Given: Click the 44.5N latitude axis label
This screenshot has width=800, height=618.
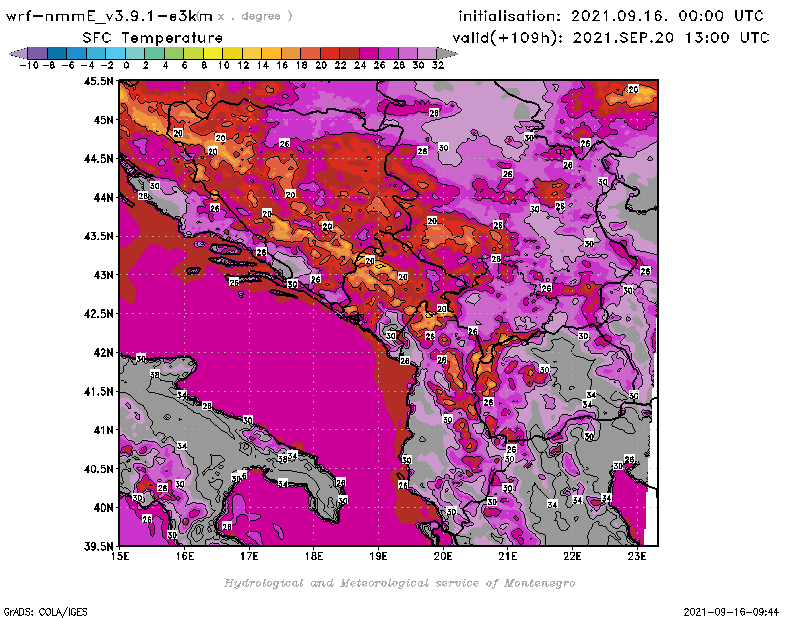Looking at the screenshot, I should tap(99, 159).
